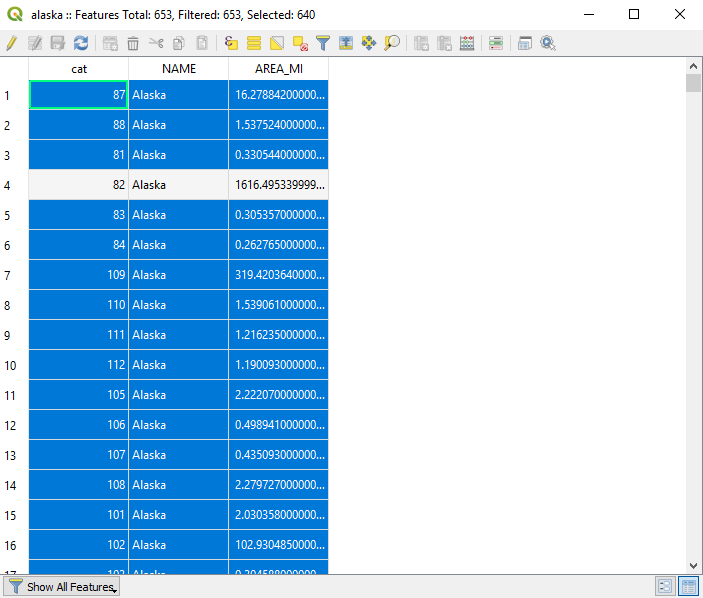
Task: Click the cat cell with value 112
Action: pos(78,365)
